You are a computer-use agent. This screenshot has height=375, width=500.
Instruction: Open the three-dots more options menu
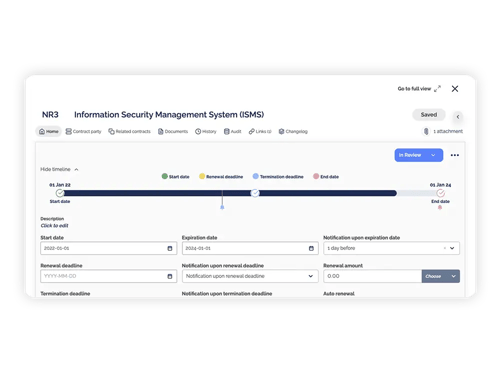click(x=455, y=155)
